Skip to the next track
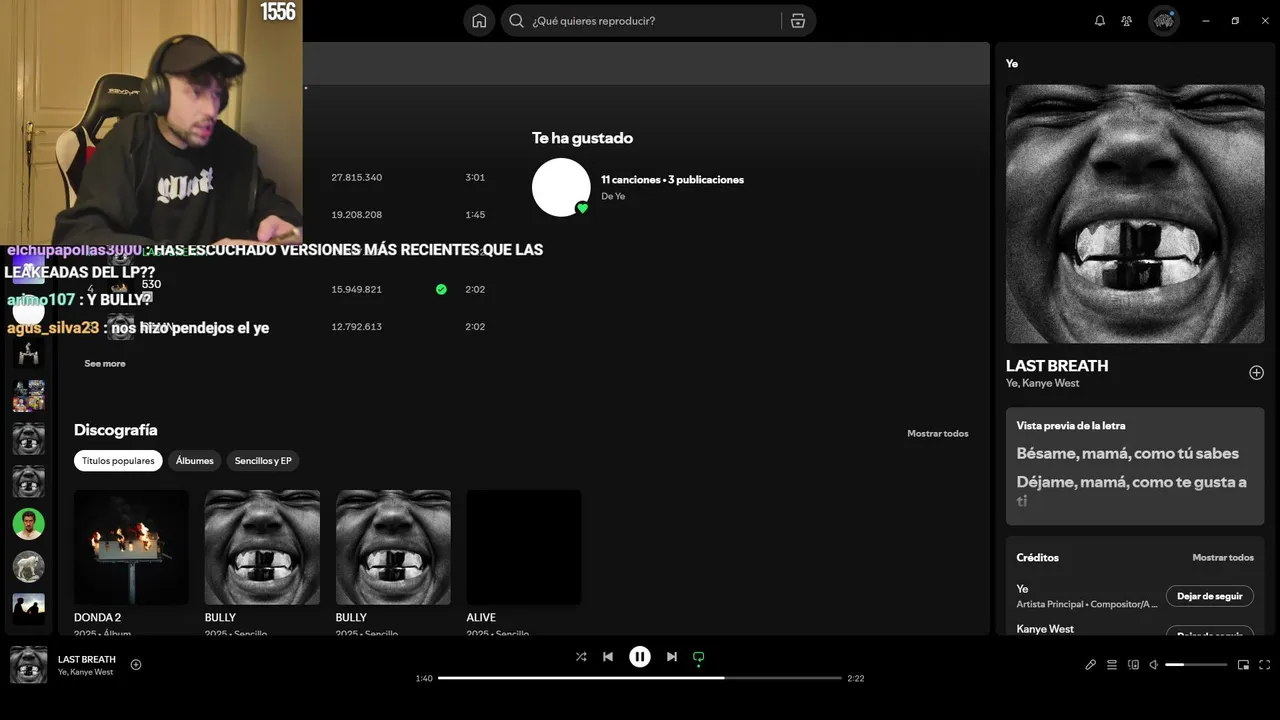1280x720 pixels. point(672,657)
